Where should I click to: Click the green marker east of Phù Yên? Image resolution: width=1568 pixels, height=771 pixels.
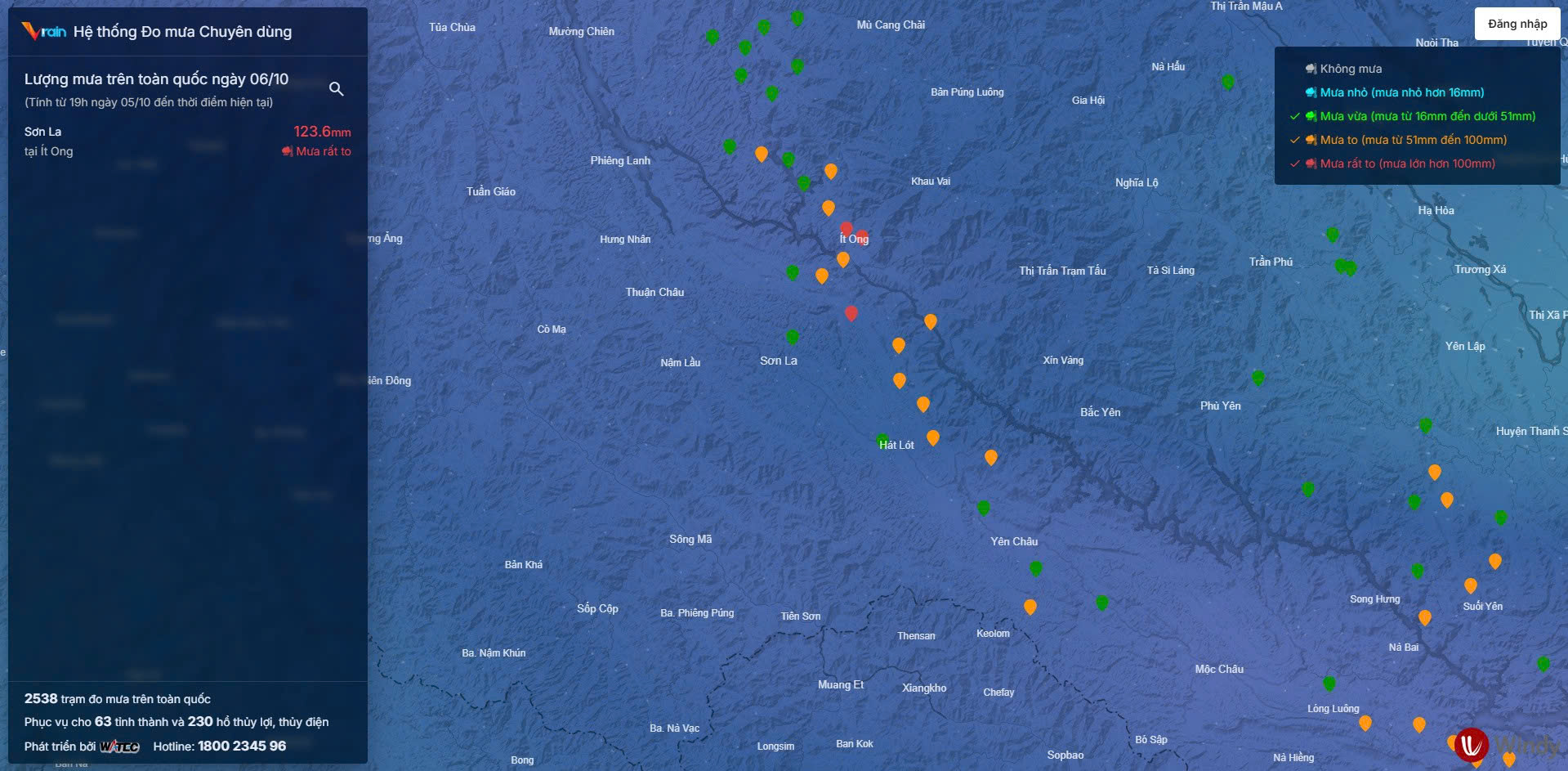coord(1258,377)
